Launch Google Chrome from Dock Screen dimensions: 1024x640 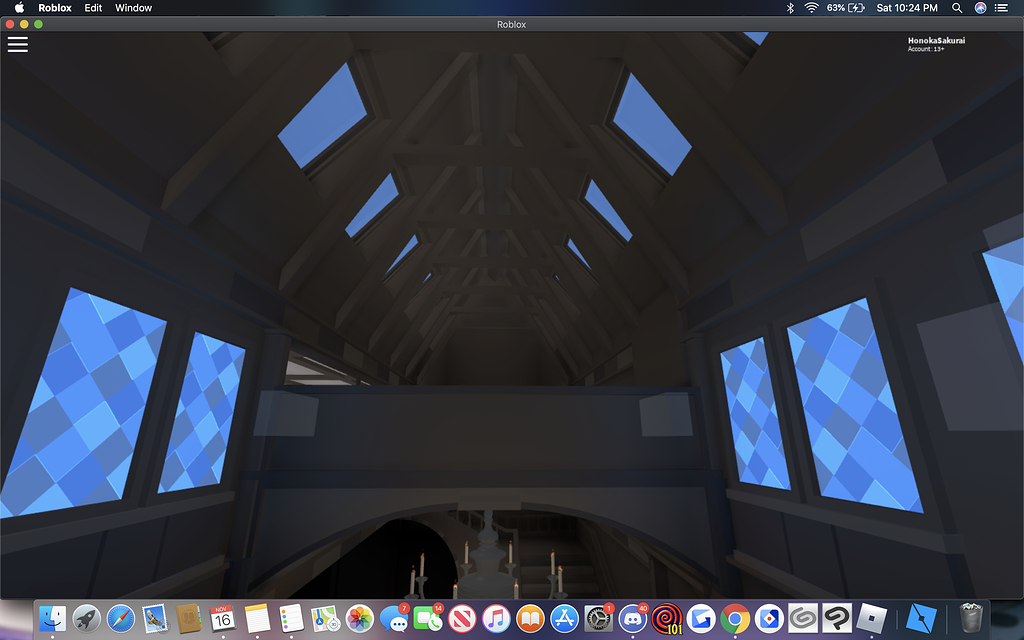(x=735, y=618)
